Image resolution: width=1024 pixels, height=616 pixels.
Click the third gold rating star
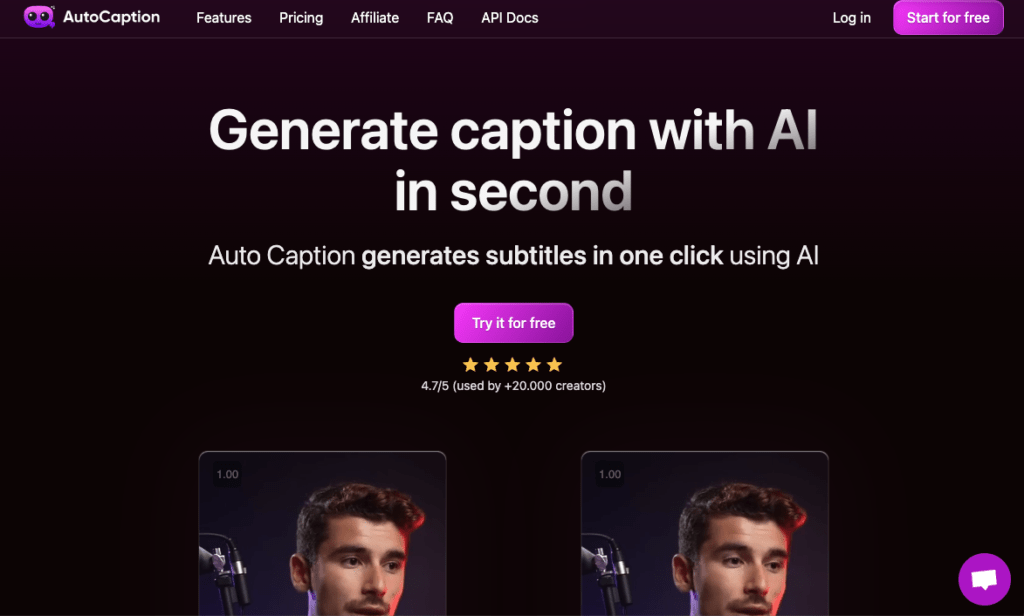click(513, 365)
